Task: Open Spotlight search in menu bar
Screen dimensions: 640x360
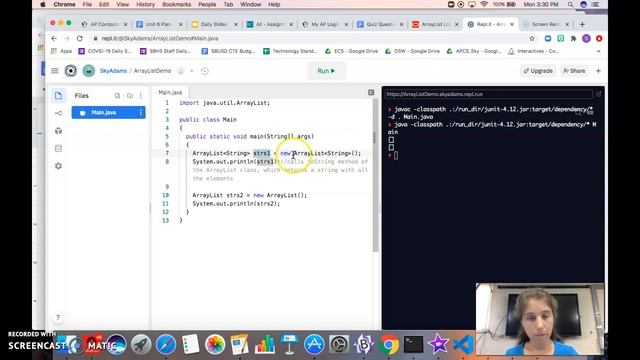Action: coord(570,4)
